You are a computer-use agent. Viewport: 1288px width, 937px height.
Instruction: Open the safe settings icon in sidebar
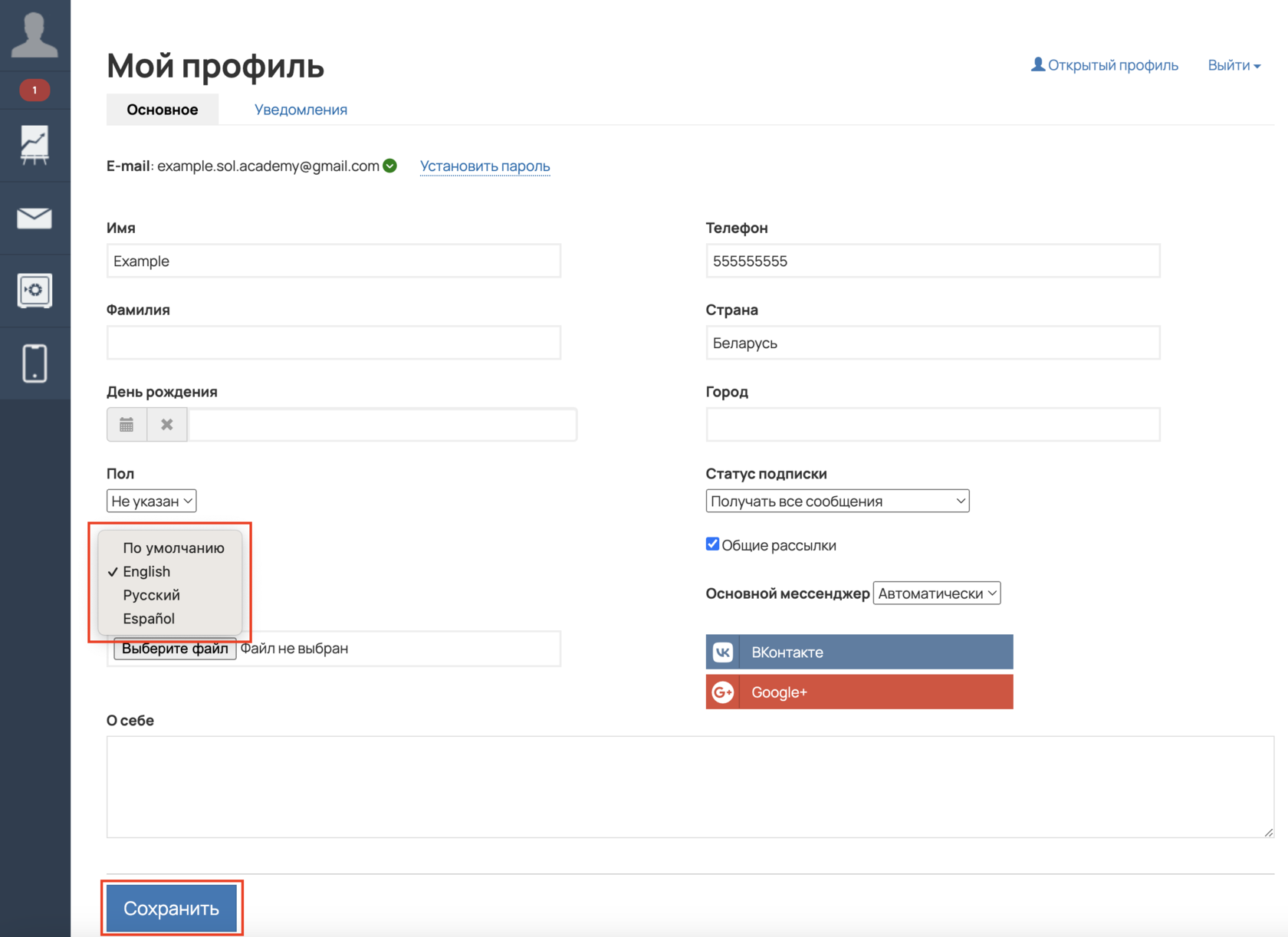(x=34, y=291)
